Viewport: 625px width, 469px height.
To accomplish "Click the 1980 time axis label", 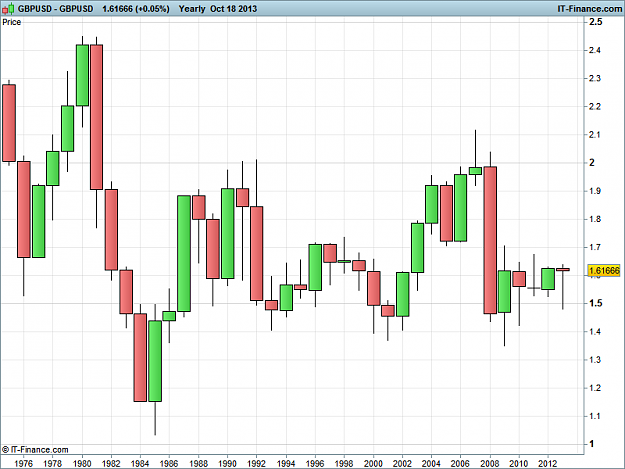I will [x=82, y=463].
